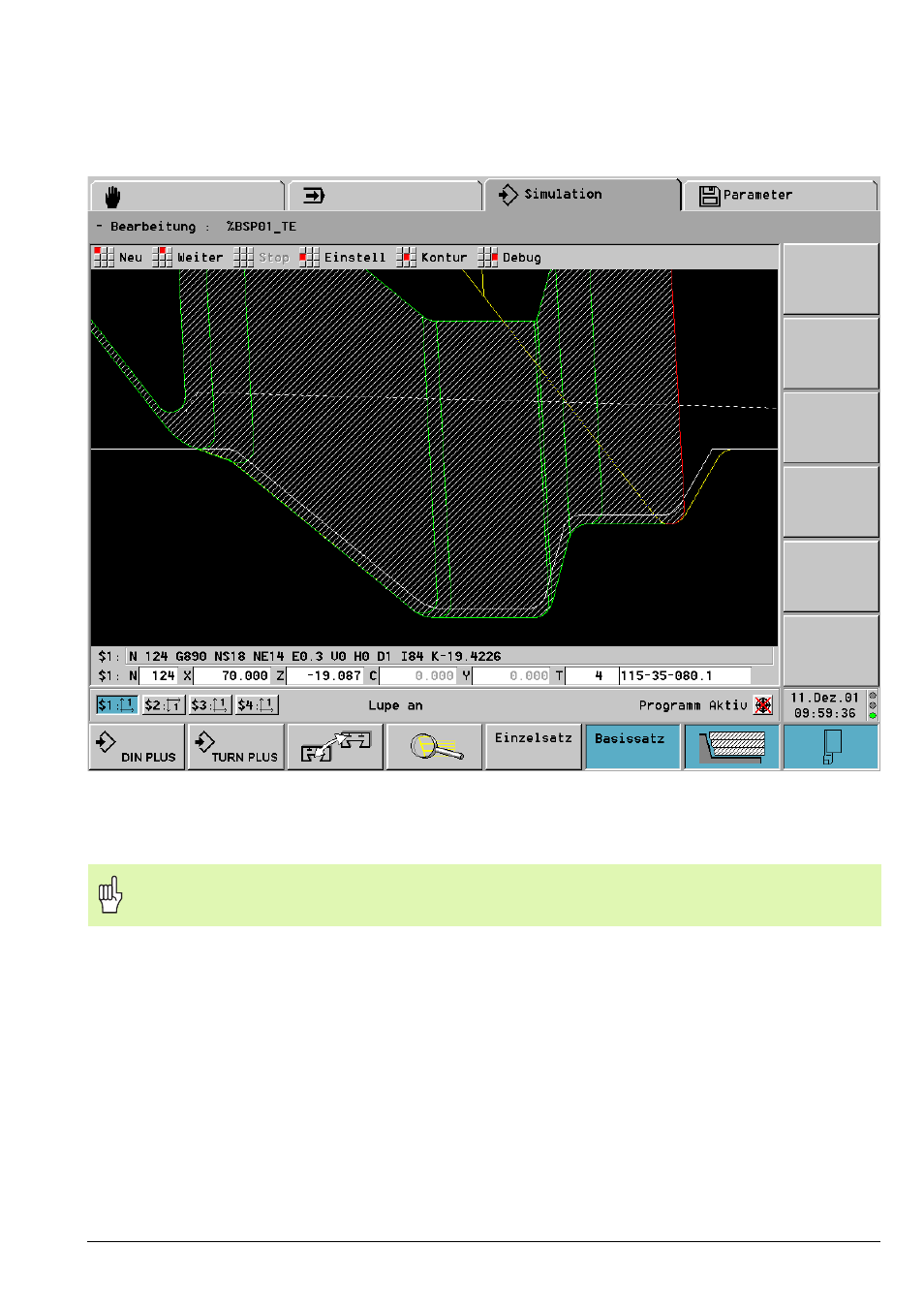This screenshot has width=924, height=1308.
Task: Toggle the hatched material-removal view softkey
Action: tap(732, 747)
